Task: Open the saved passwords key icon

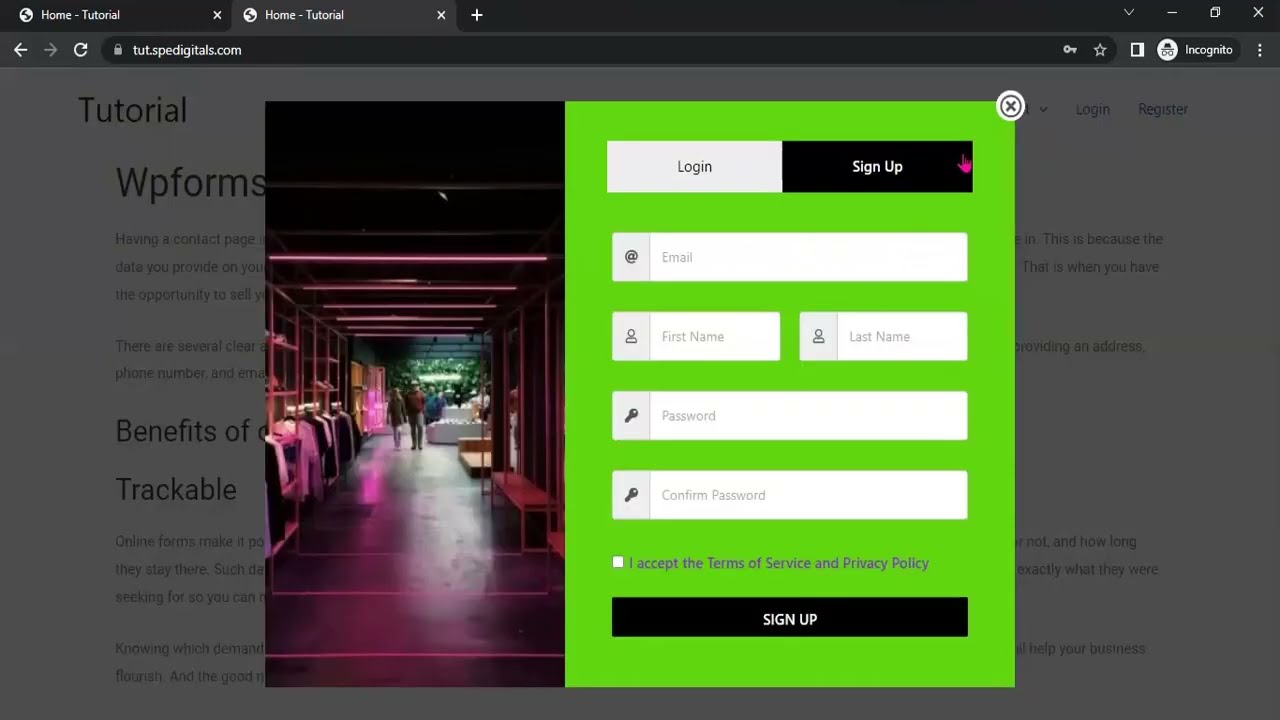Action: click(1070, 50)
